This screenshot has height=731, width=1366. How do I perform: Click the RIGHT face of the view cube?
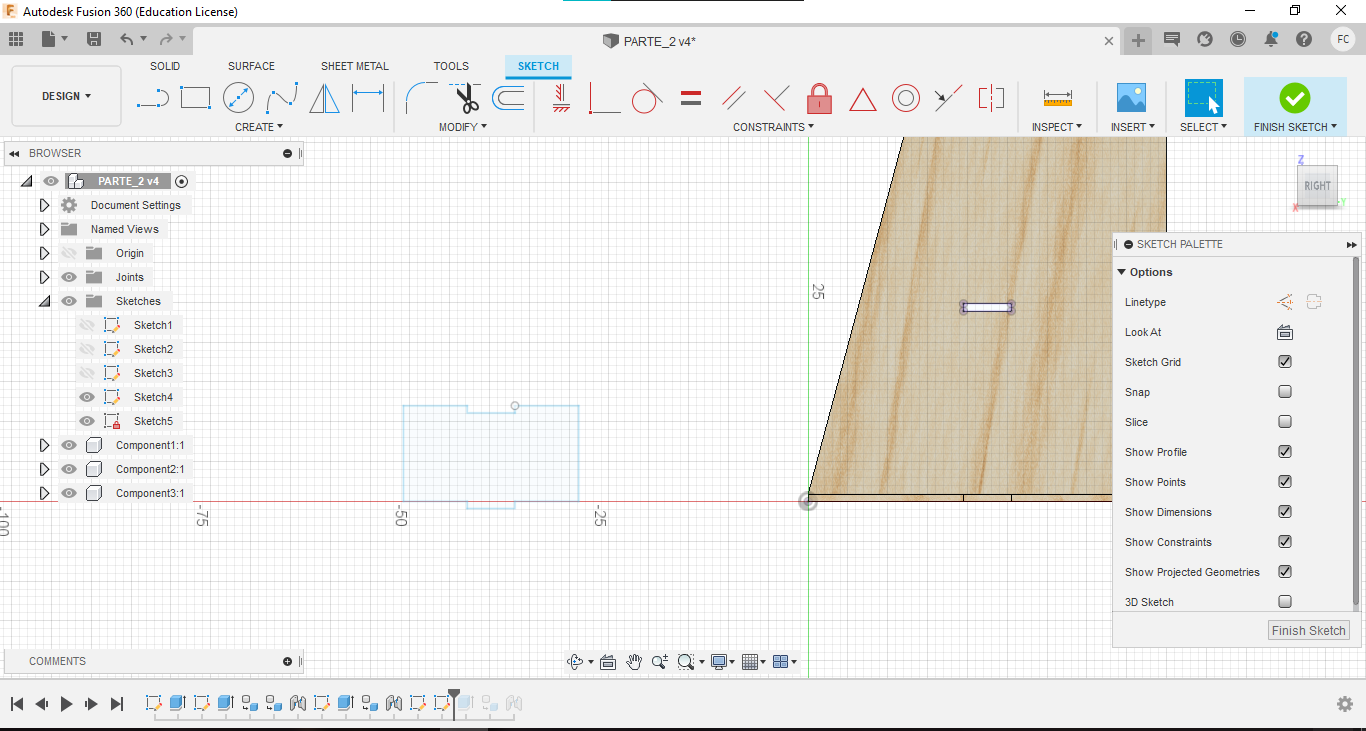1317,186
